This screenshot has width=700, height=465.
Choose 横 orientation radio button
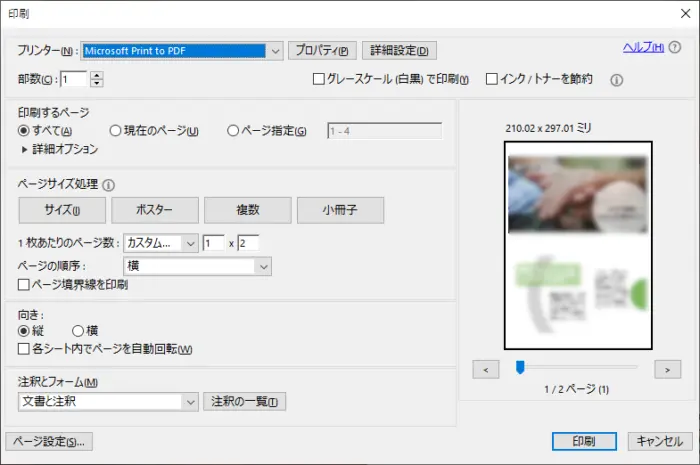78,331
